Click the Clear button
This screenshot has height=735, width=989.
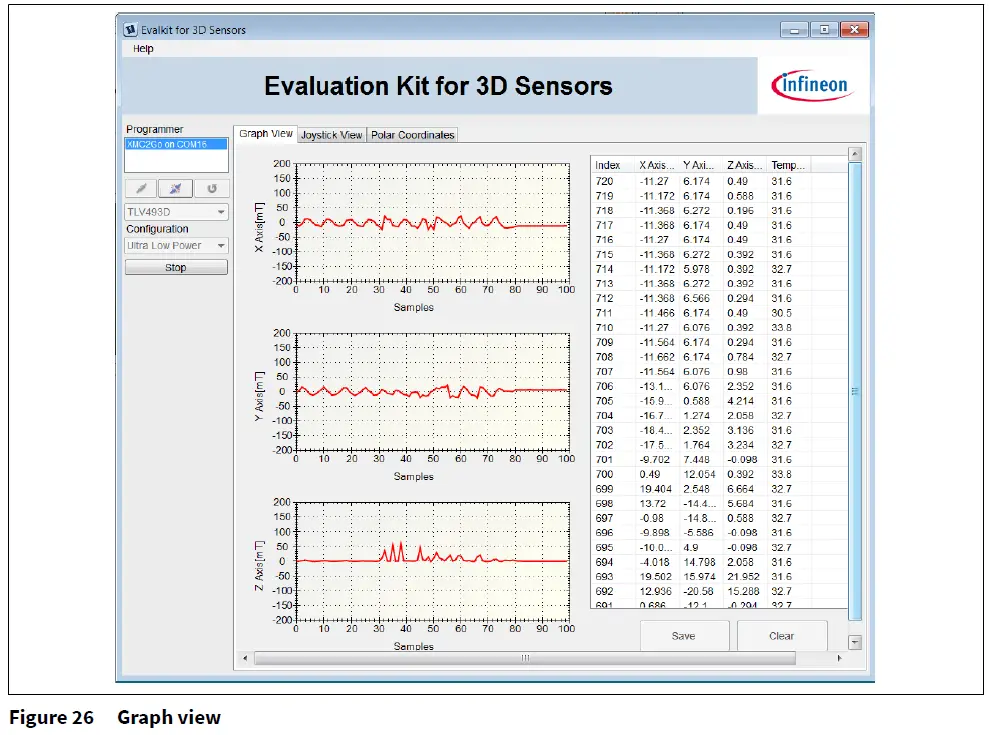point(781,636)
